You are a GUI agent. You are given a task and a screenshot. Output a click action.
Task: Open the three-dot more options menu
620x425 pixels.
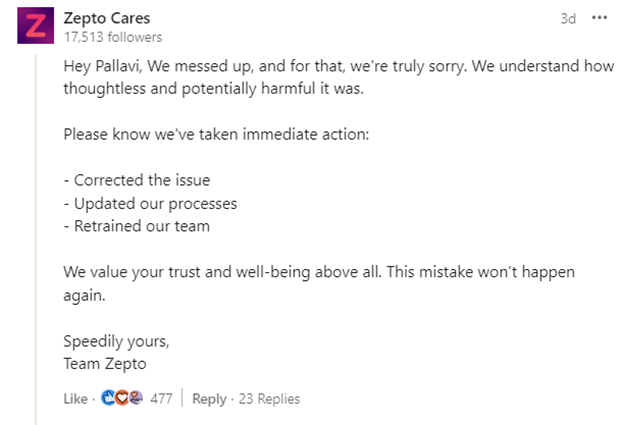click(600, 18)
